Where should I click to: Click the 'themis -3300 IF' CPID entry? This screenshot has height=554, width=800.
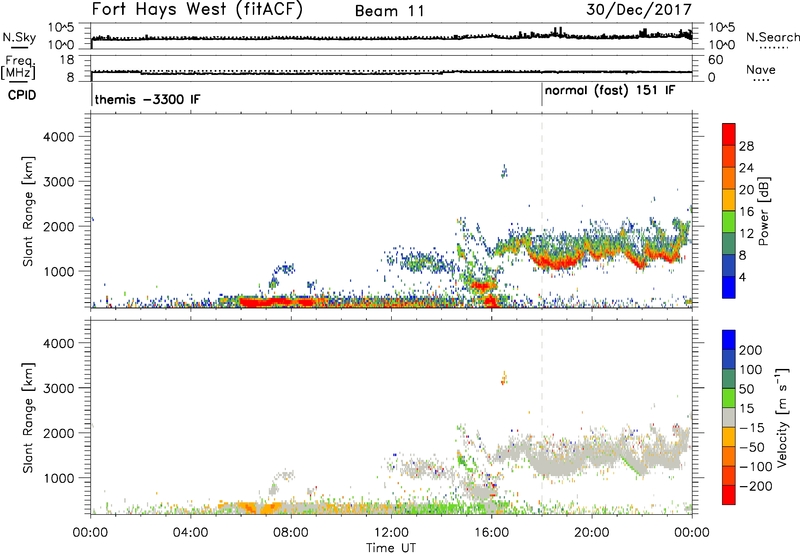pyautogui.click(x=147, y=99)
